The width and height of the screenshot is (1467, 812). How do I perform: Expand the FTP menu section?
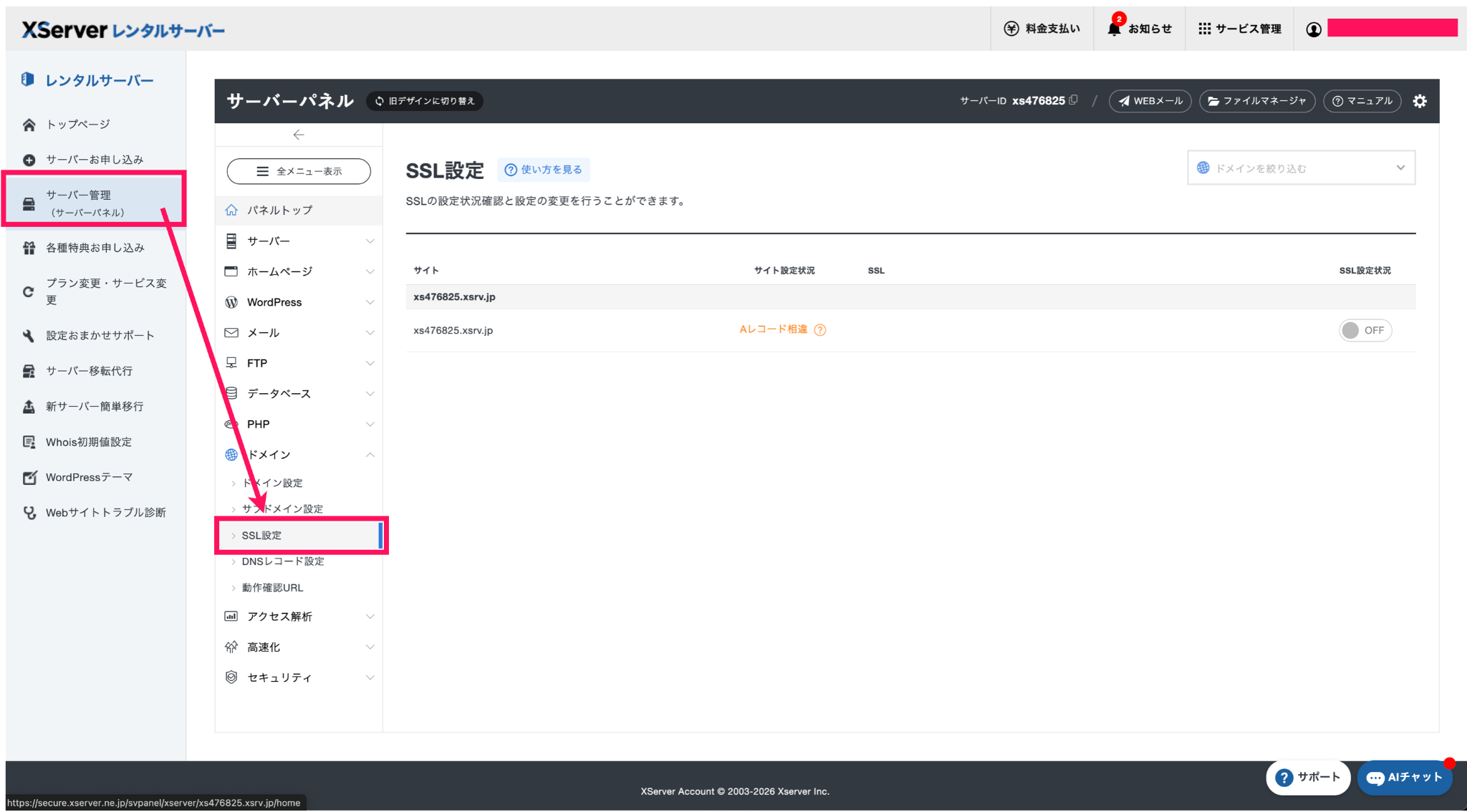pyautogui.click(x=299, y=363)
